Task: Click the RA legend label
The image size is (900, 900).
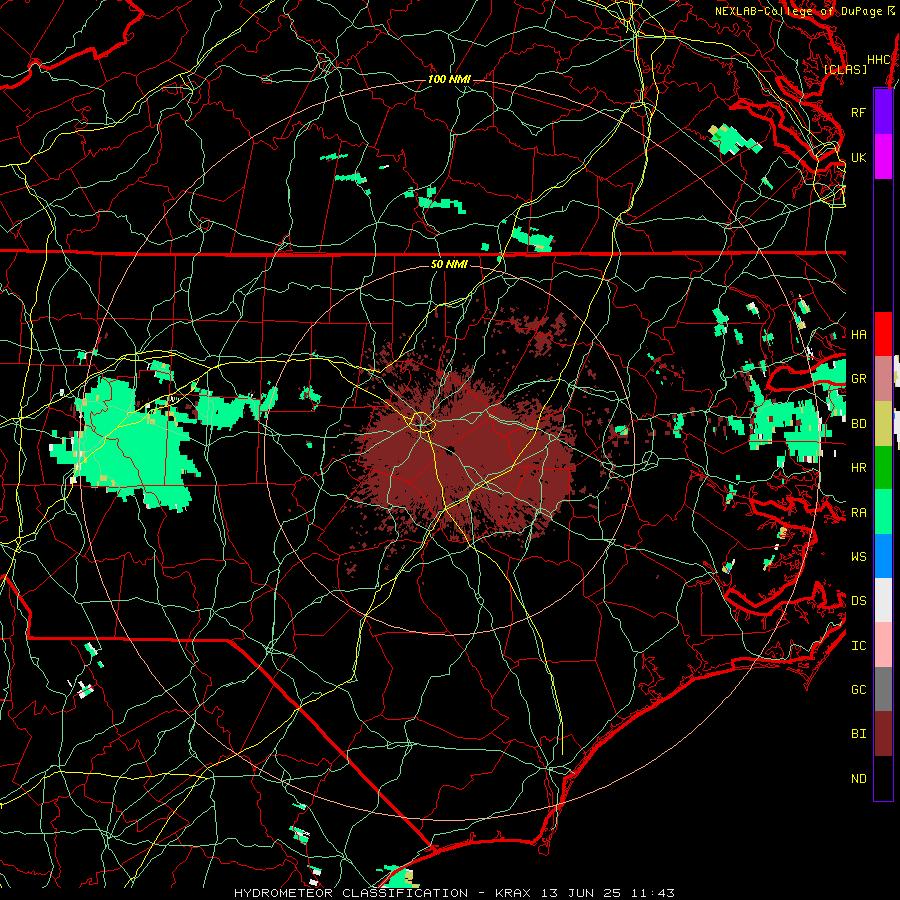Action: 858,513
